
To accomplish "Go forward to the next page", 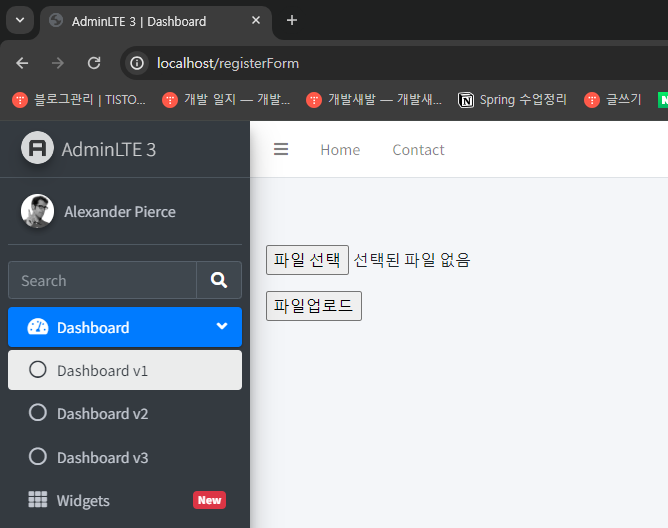I will [x=58, y=63].
